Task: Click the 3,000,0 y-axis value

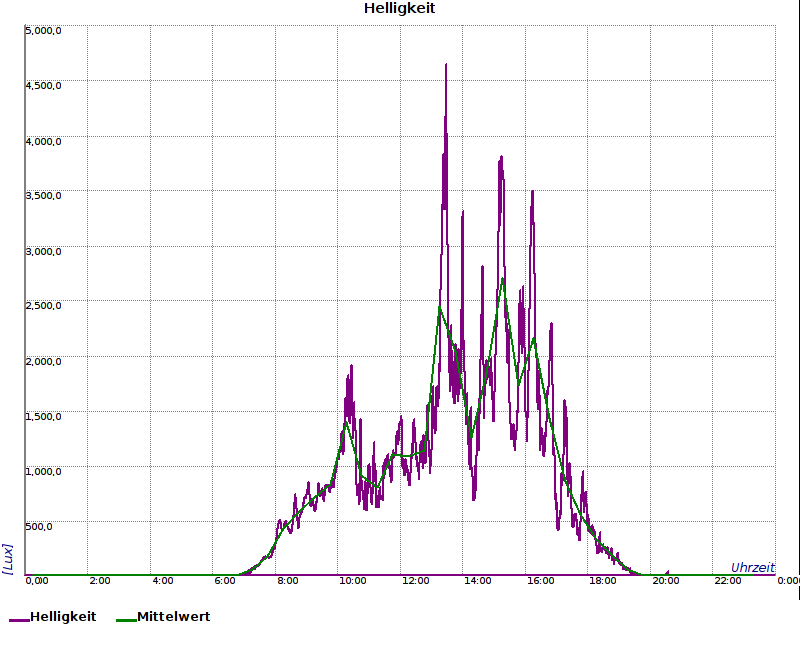Action: pyautogui.click(x=43, y=251)
